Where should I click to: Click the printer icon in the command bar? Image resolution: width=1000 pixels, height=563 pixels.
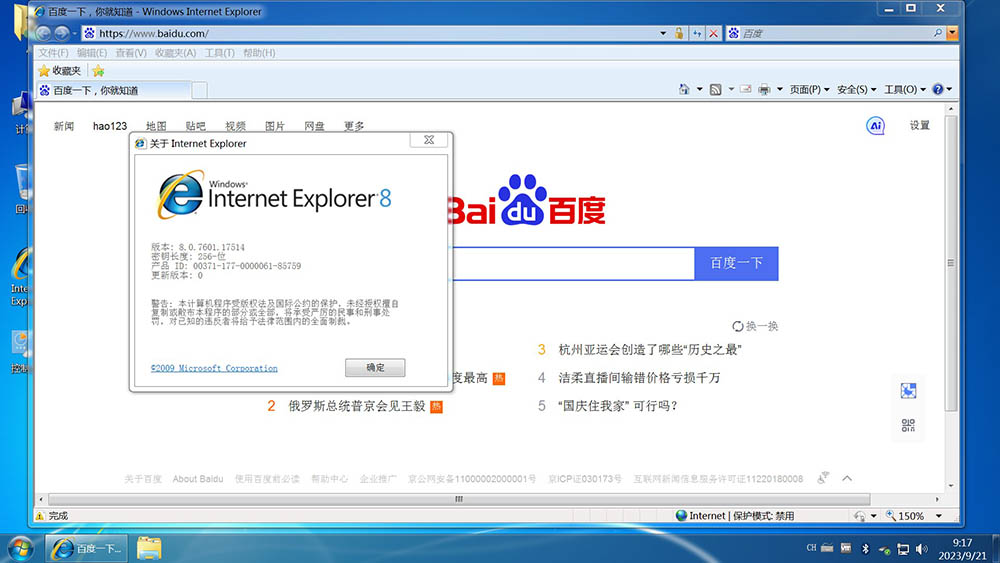click(765, 90)
